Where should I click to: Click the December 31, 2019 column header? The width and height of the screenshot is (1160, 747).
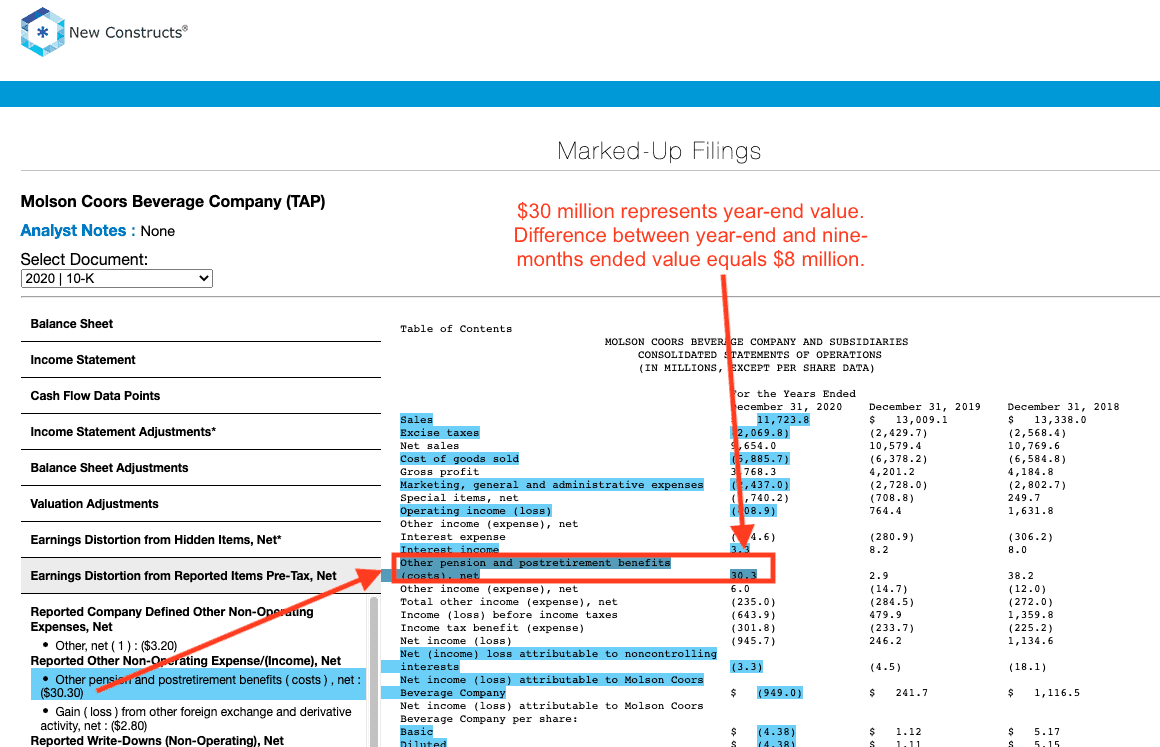[x=925, y=407]
